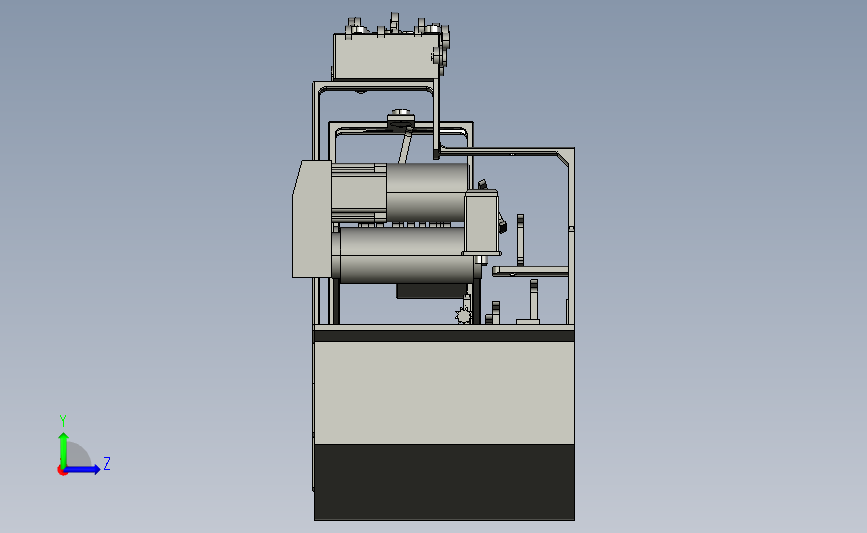Select the upper motor cylinder in the model

click(x=426, y=192)
